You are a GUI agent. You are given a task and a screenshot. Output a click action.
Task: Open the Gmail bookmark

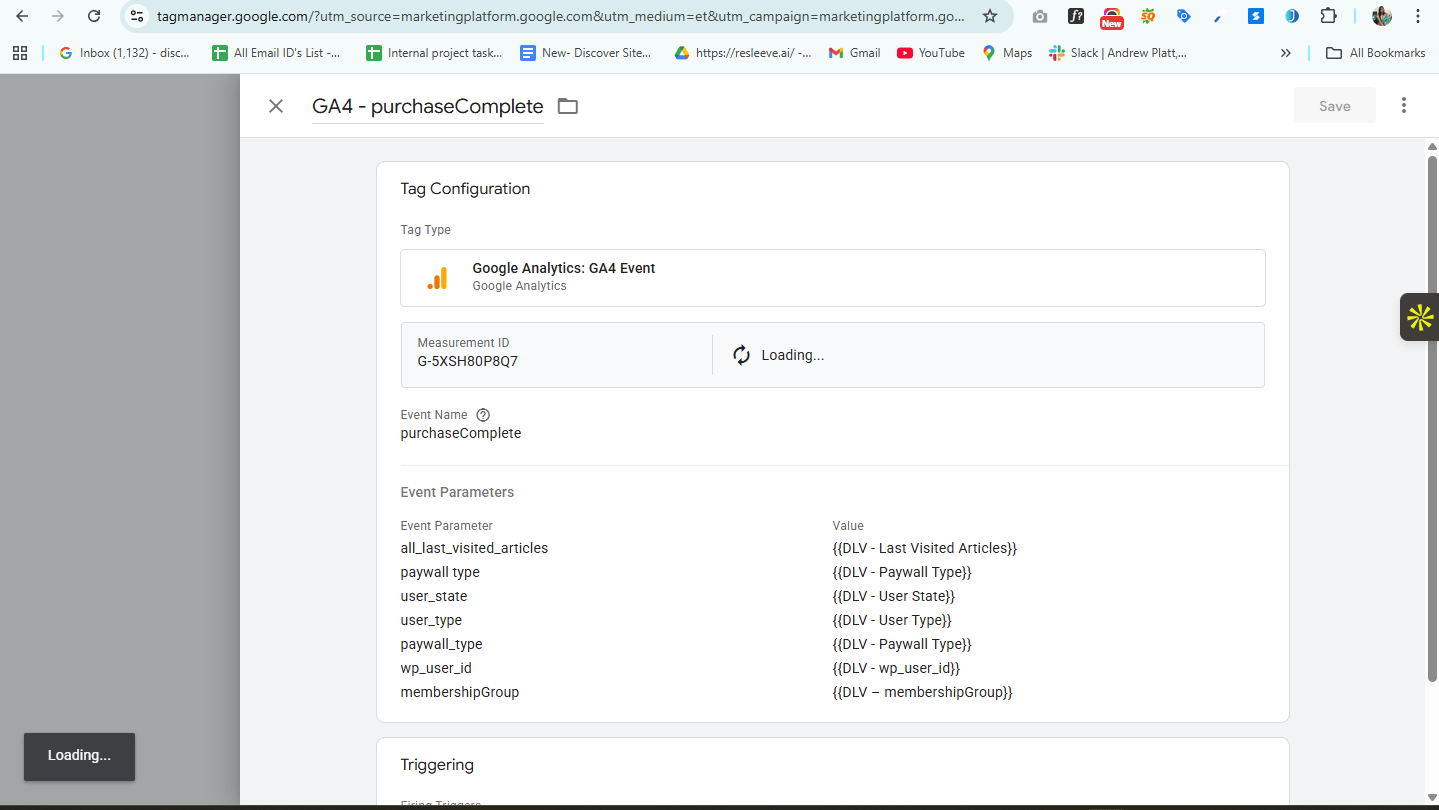point(855,53)
